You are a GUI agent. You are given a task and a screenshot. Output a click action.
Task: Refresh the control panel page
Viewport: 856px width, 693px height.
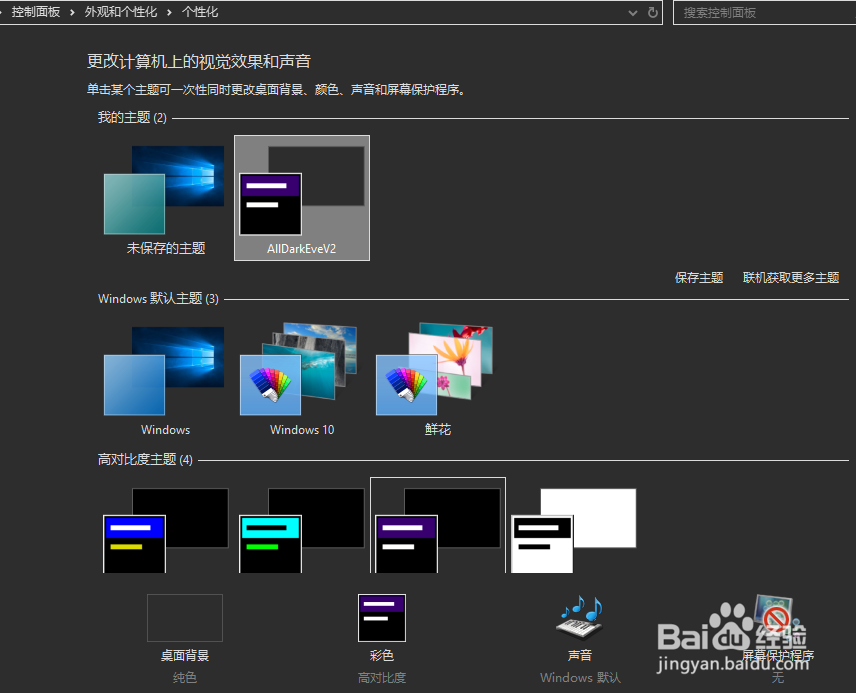click(x=652, y=12)
